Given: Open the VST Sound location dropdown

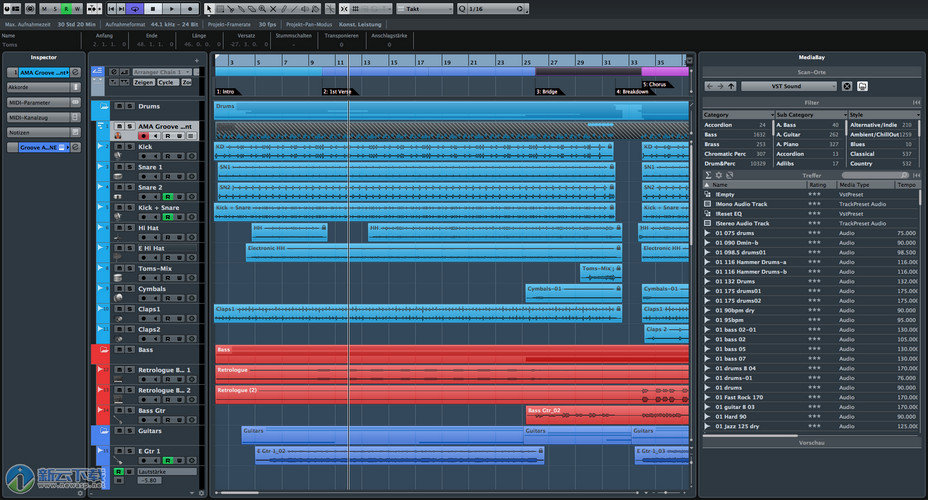Looking at the screenshot, I should pos(789,86).
